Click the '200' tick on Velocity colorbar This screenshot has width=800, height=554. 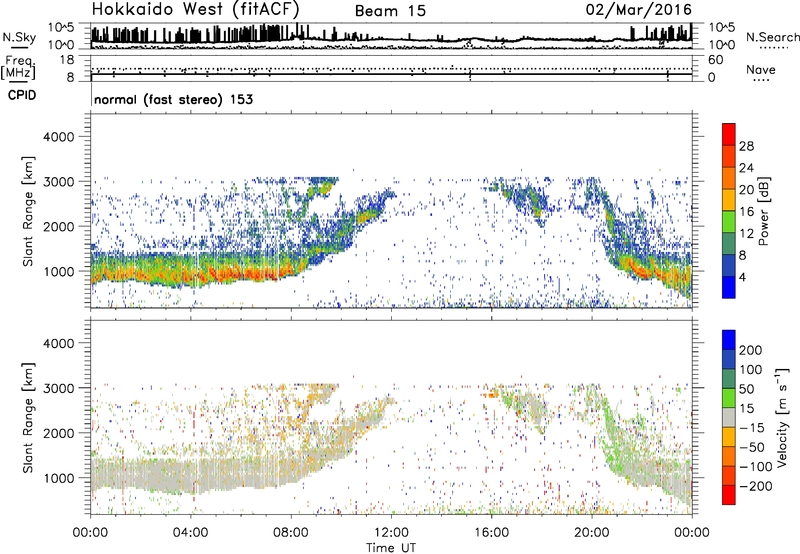click(x=751, y=350)
